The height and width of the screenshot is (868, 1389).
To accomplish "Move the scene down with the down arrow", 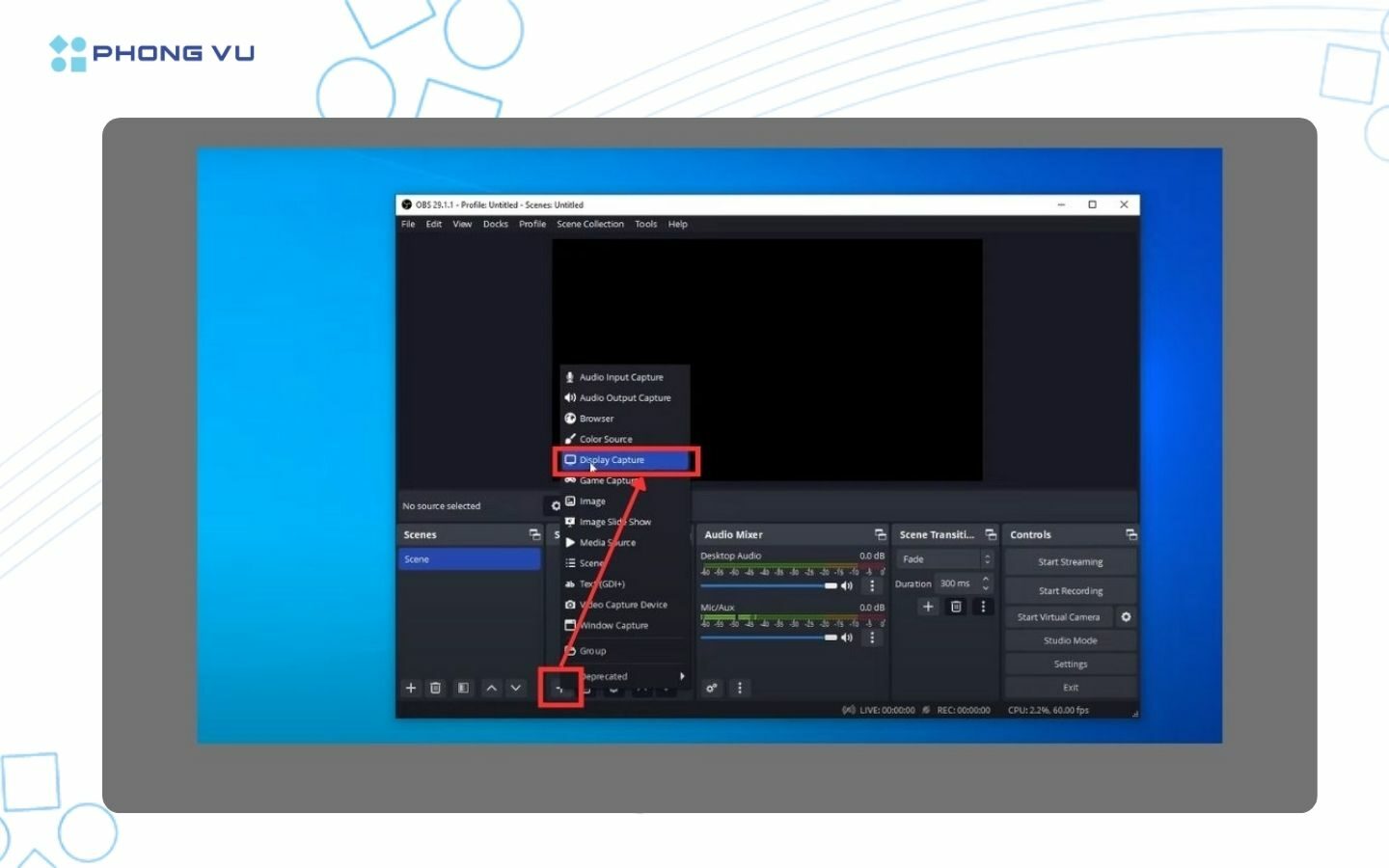I will pos(516,688).
